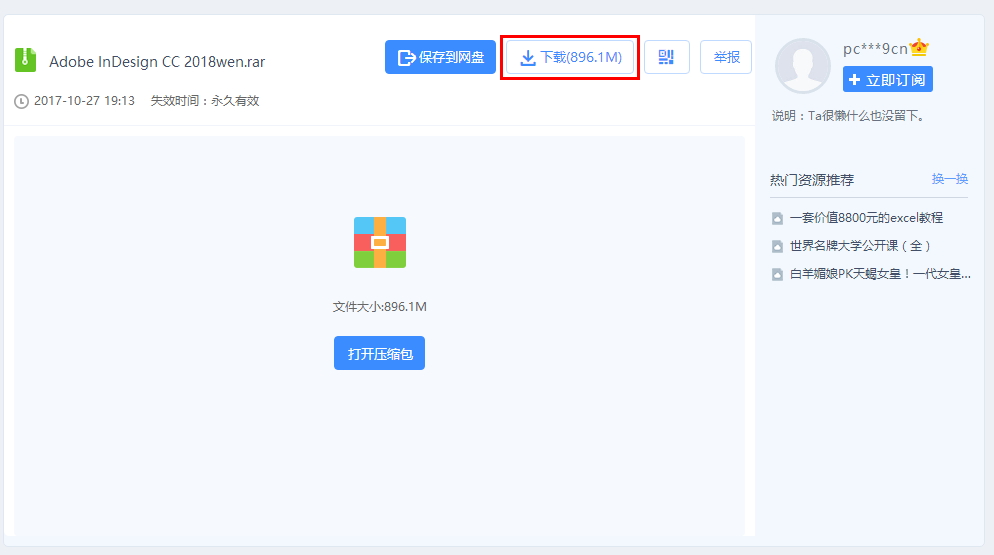Refresh recommendations with 换一换 link

pyautogui.click(x=950, y=179)
